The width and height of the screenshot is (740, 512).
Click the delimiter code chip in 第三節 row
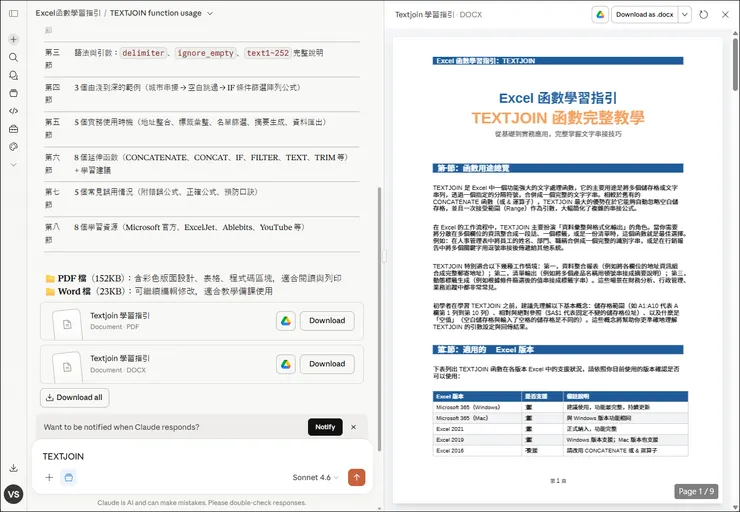[143, 53]
